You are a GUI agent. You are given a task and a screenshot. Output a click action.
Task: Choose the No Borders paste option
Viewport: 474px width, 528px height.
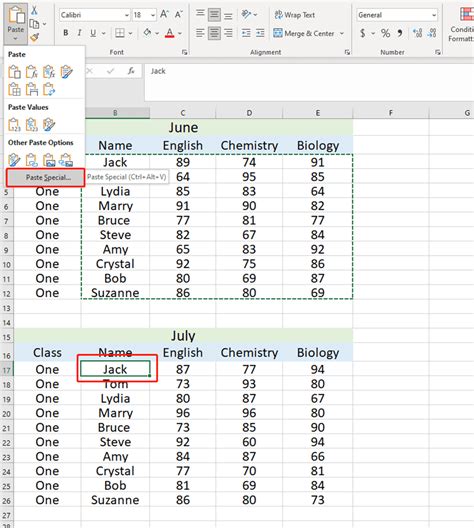14,89
